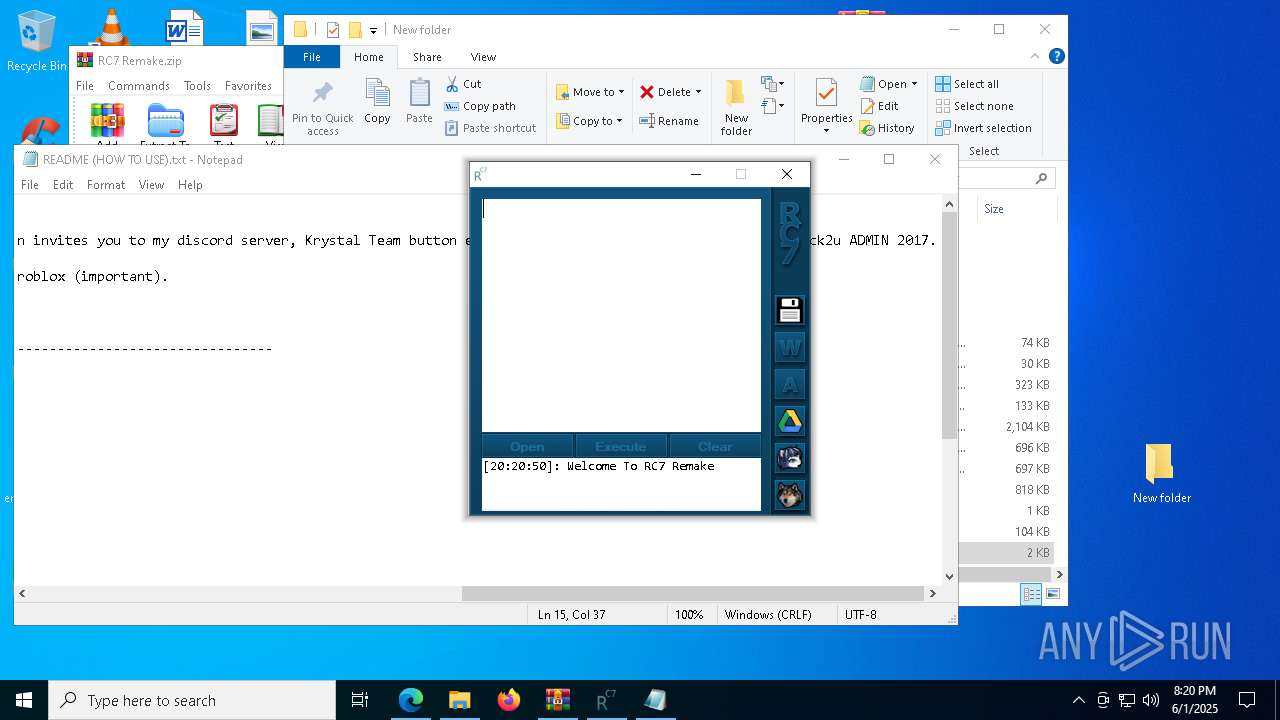Click WinRAR Extract To icon
The height and width of the screenshot is (720, 1280).
[165, 124]
